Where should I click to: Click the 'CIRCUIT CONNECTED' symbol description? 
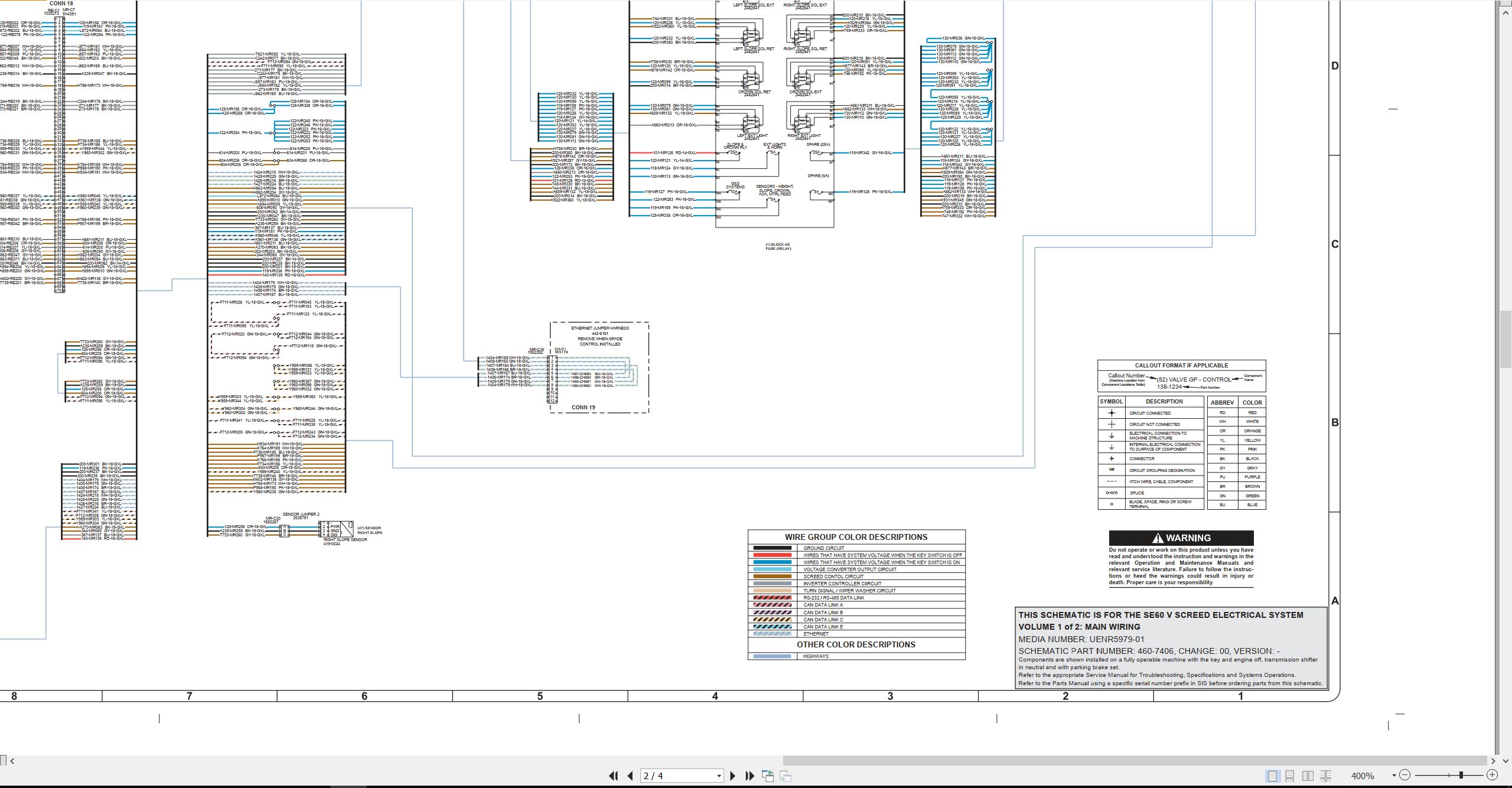coord(1150,413)
